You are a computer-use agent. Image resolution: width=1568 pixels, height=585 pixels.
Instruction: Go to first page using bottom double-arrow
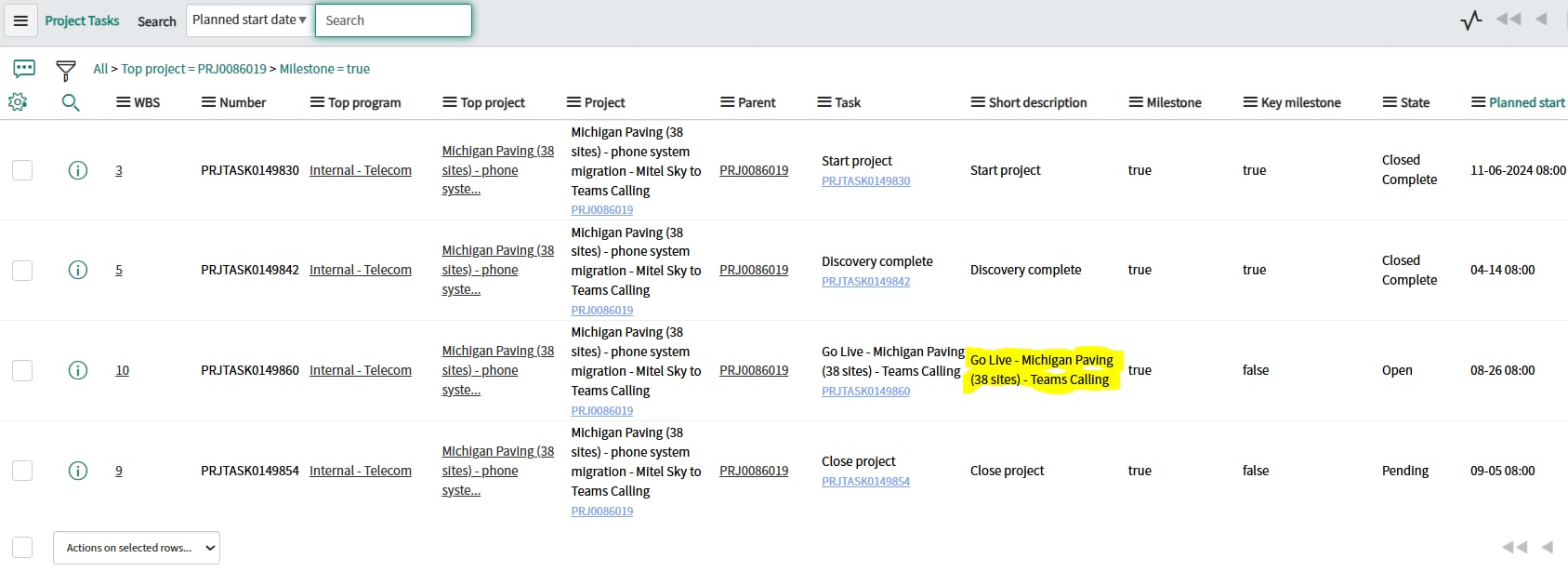1514,547
